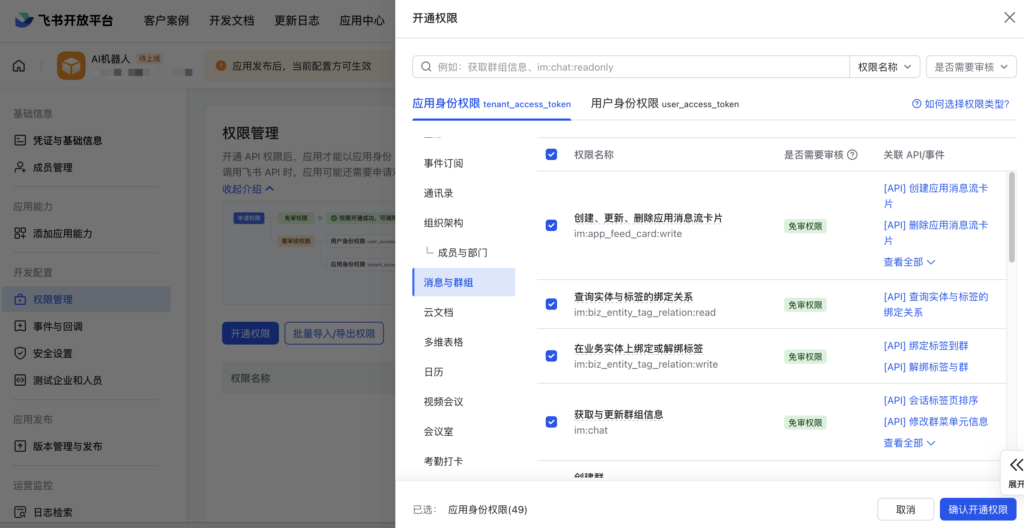Open the 是否需要审核 filter dropdown

[970, 67]
